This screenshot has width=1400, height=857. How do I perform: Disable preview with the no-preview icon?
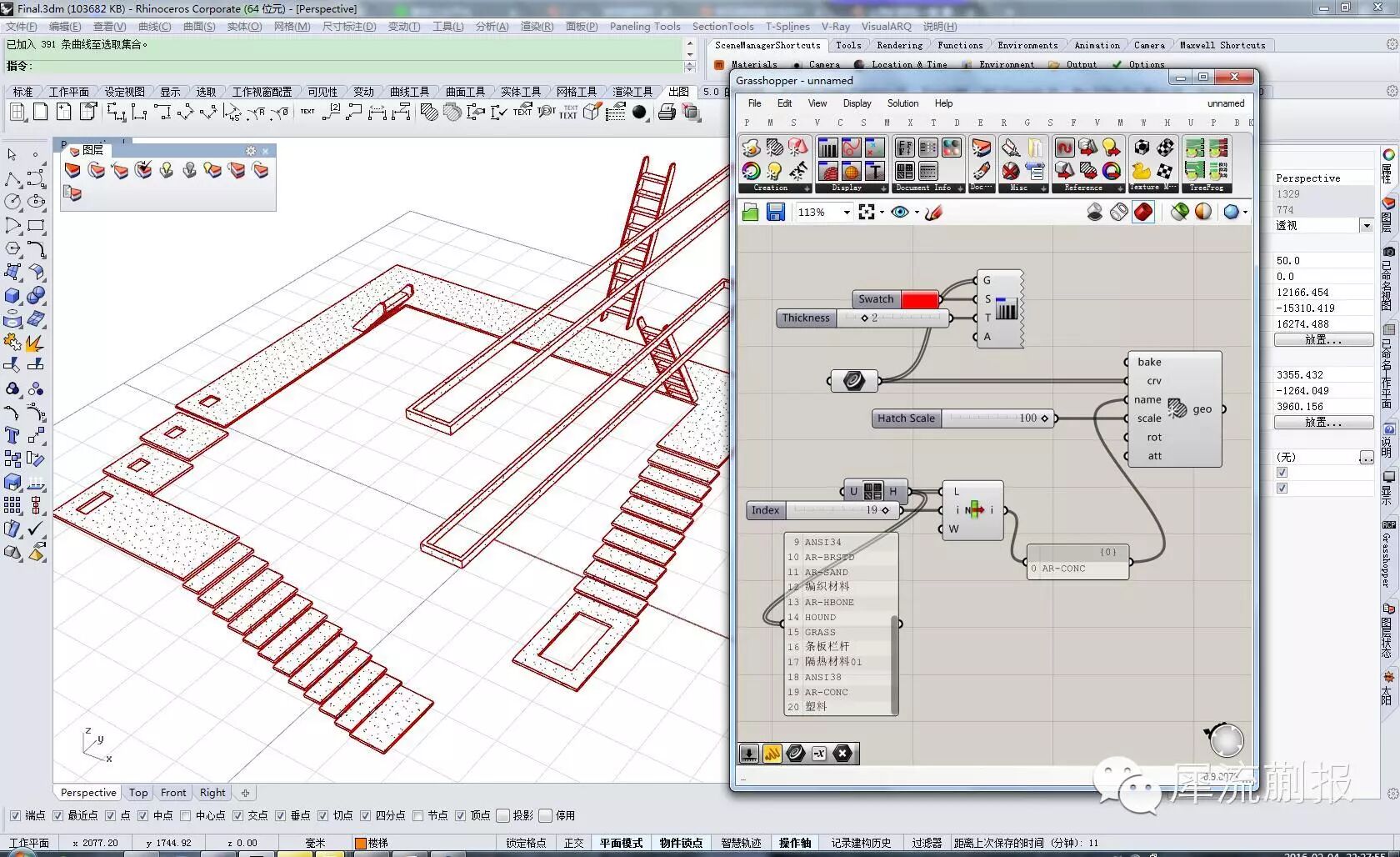[1095, 213]
